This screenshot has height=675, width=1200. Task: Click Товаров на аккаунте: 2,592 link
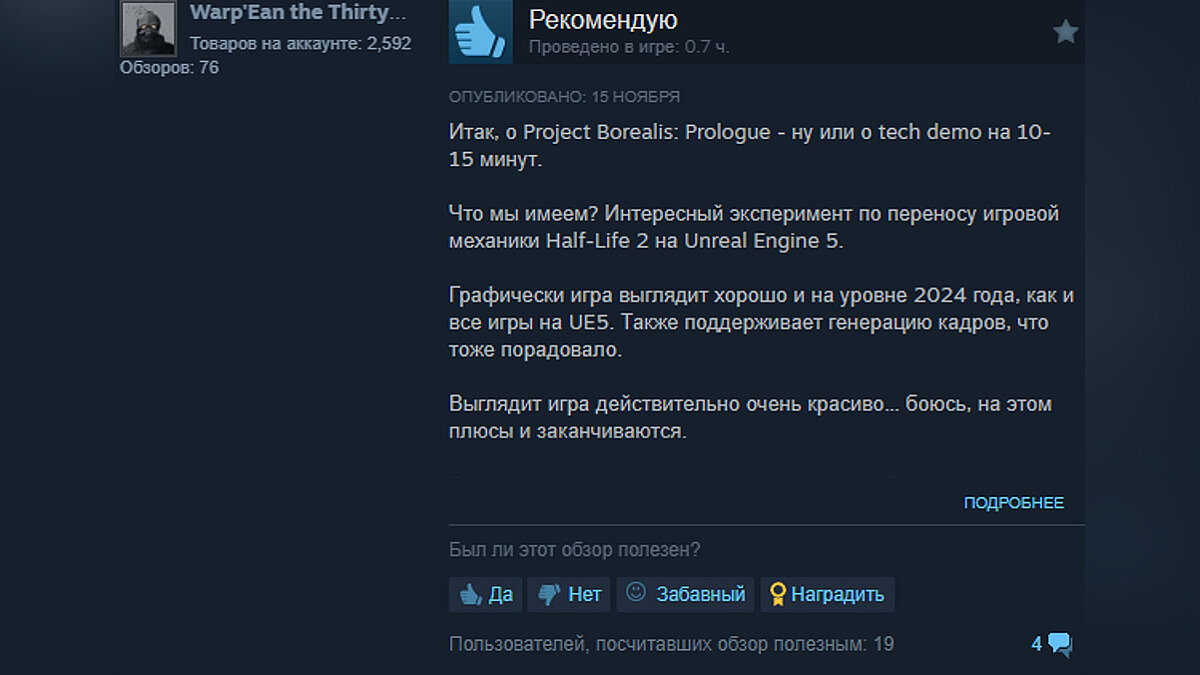tap(300, 44)
